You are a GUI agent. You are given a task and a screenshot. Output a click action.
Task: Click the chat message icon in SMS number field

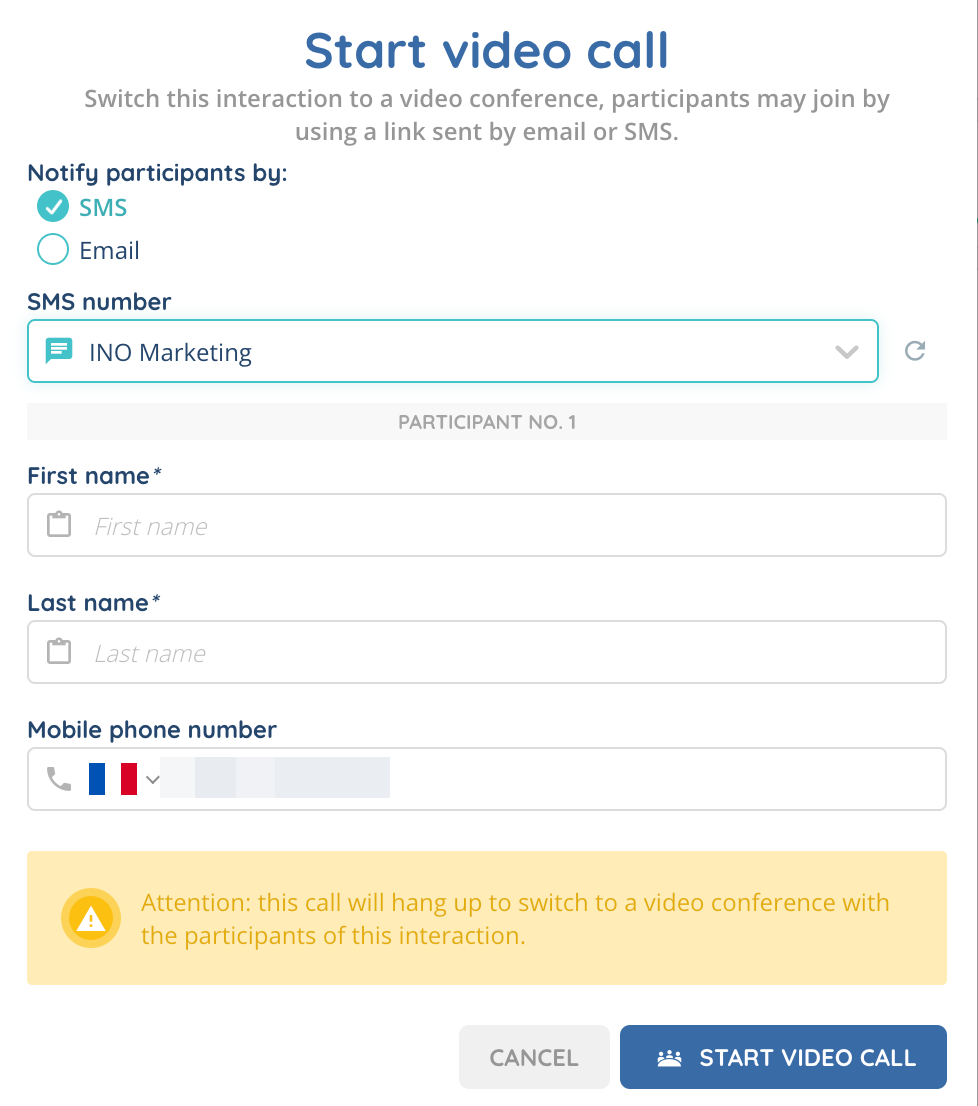point(60,351)
